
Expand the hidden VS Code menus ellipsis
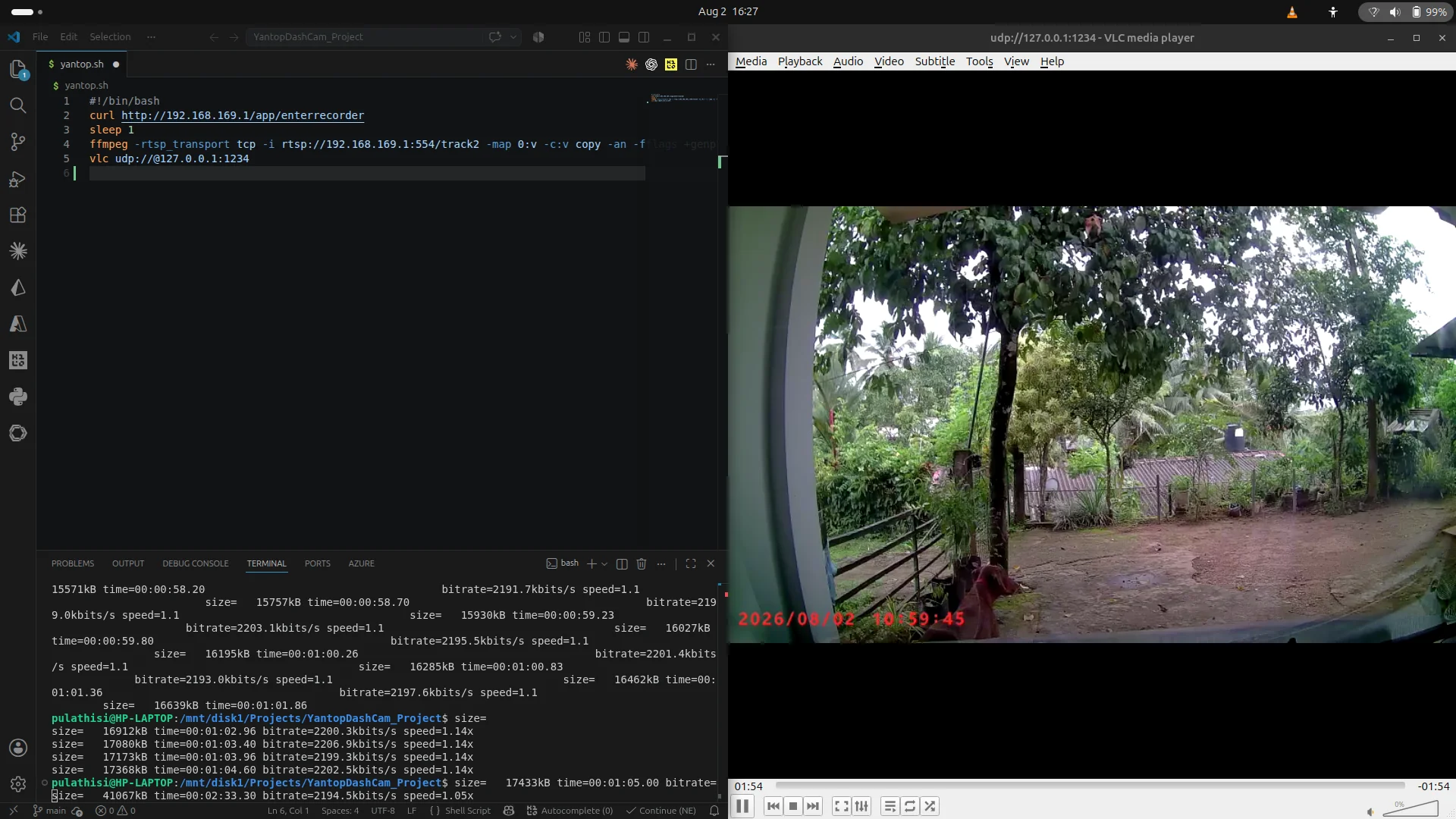coord(151,37)
